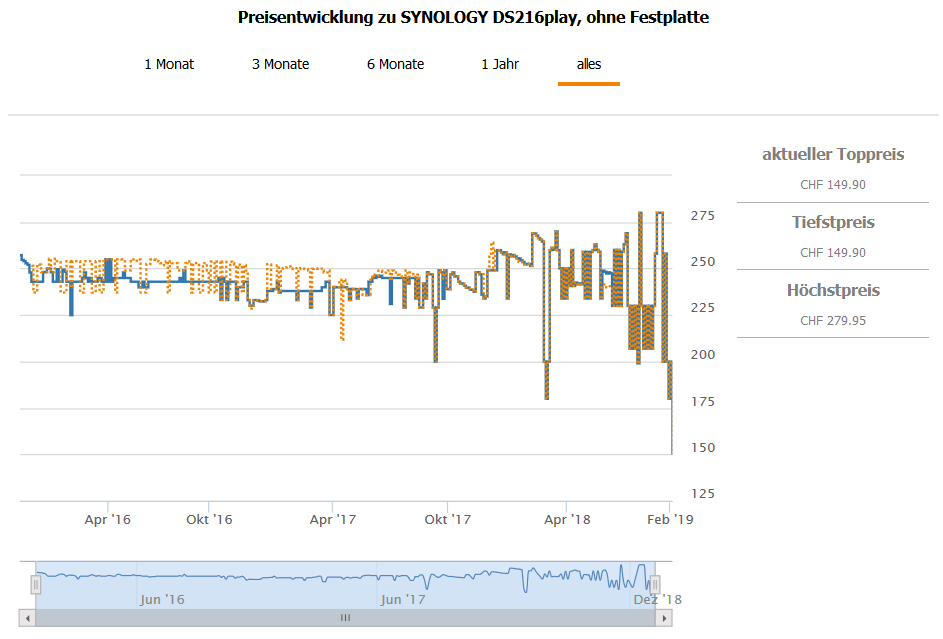Select the 1 Monat time range
943x639 pixels.
pyautogui.click(x=169, y=64)
